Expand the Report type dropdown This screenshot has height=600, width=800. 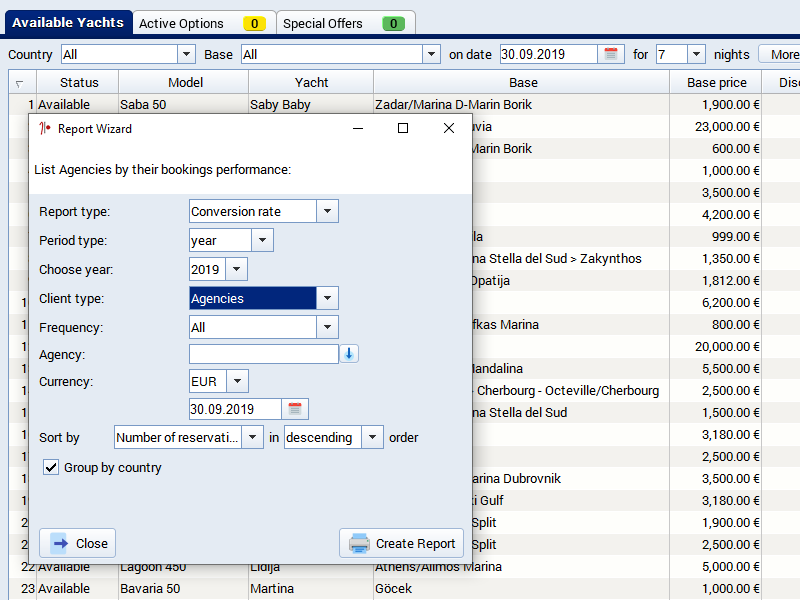coord(328,212)
